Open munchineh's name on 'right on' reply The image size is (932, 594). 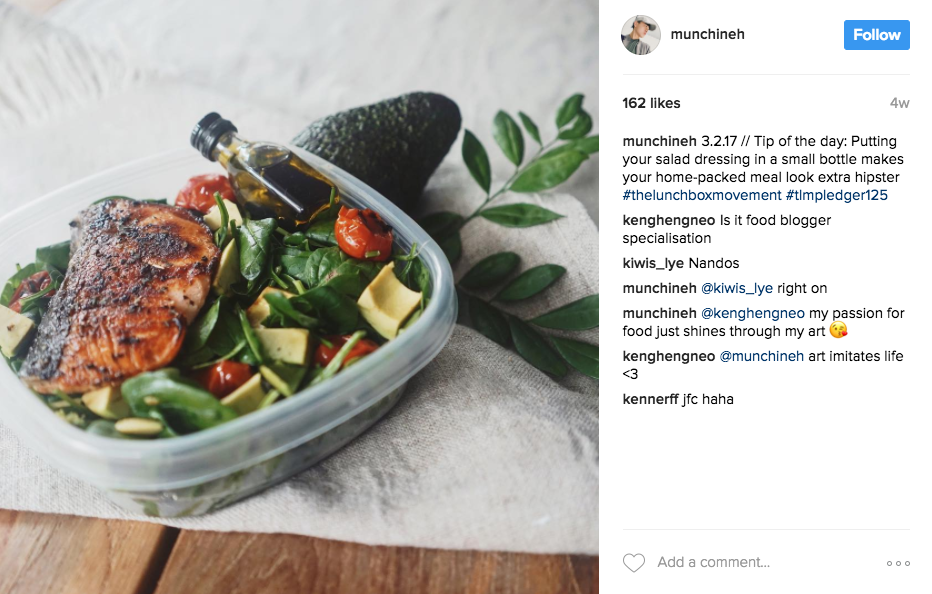659,288
